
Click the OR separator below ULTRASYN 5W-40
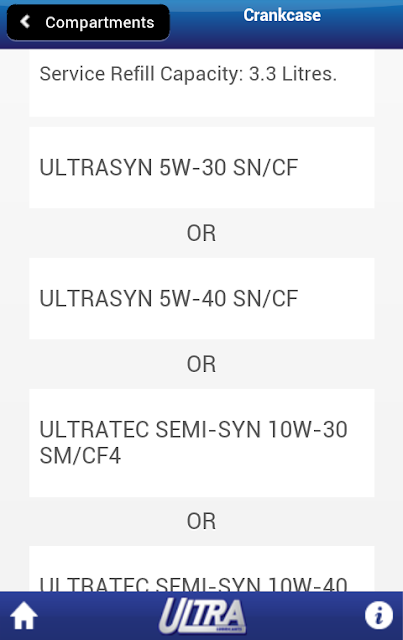201,364
